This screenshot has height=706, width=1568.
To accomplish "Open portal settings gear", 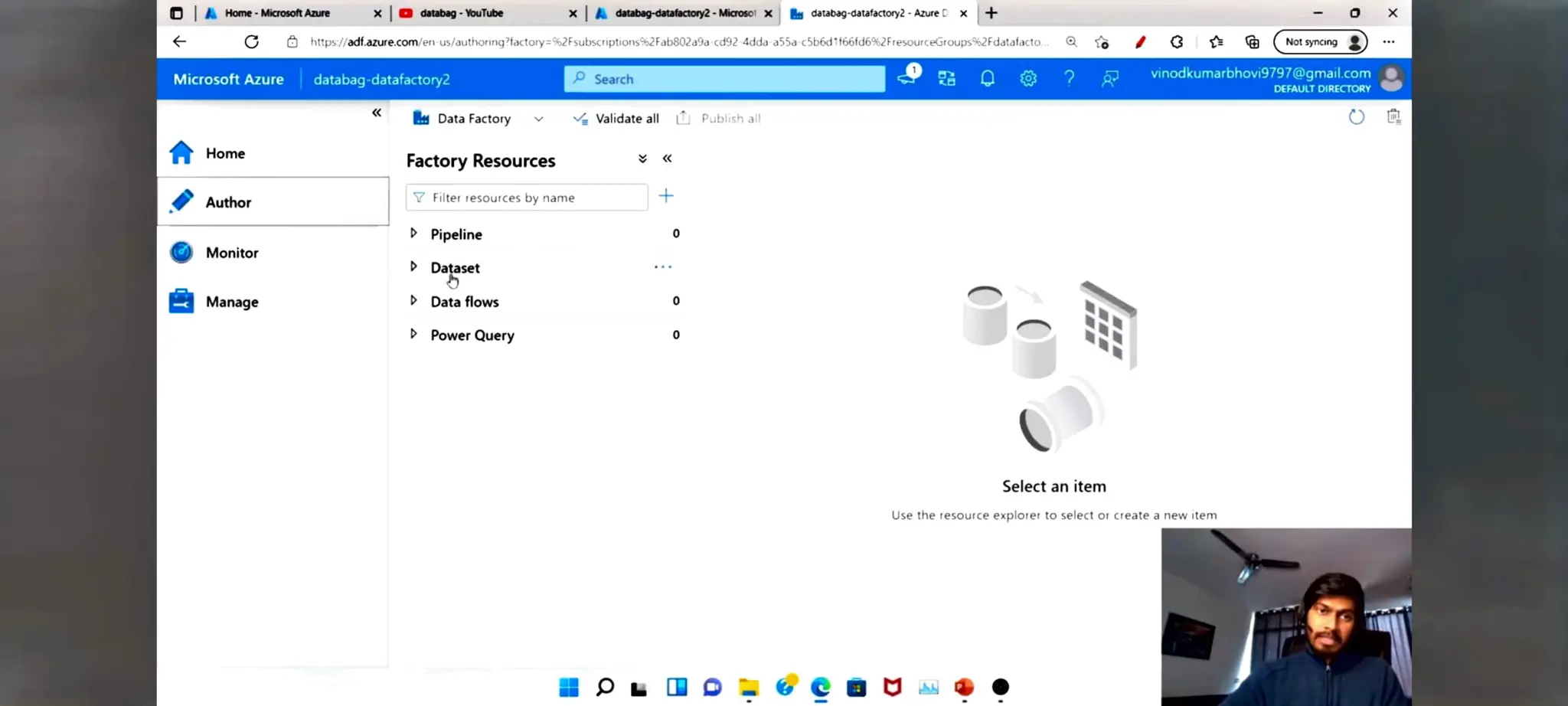I will click(1028, 78).
